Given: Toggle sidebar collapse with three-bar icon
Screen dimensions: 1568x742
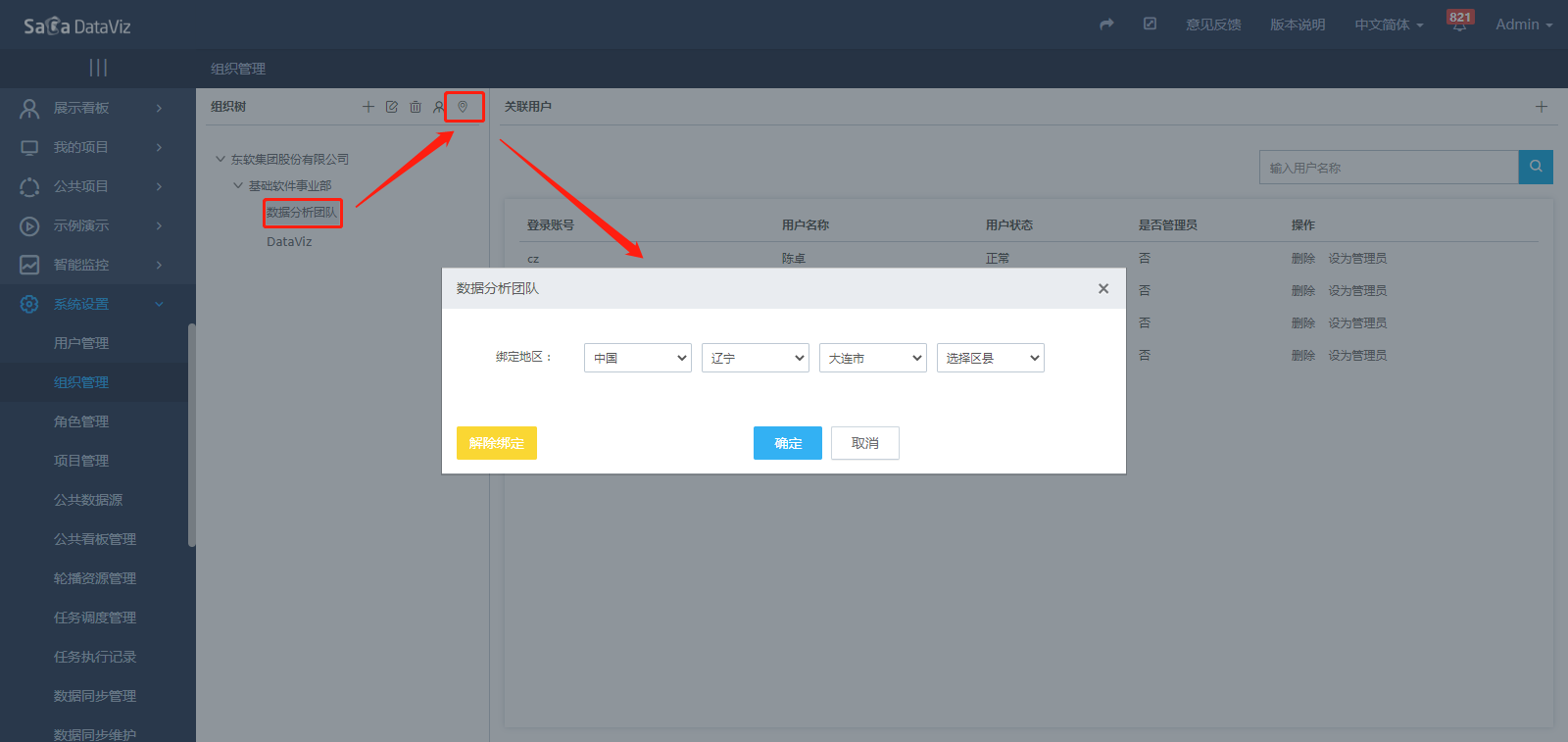Looking at the screenshot, I should (98, 68).
